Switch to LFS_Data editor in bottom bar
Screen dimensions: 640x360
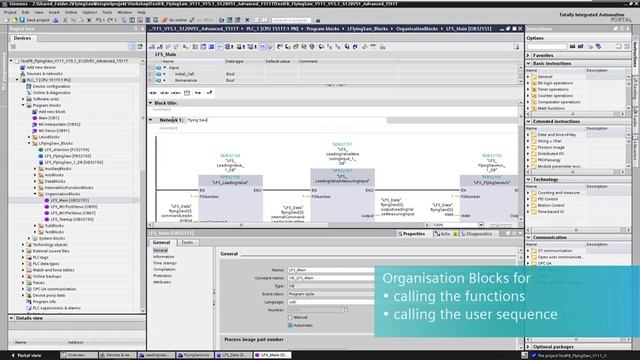234,355
